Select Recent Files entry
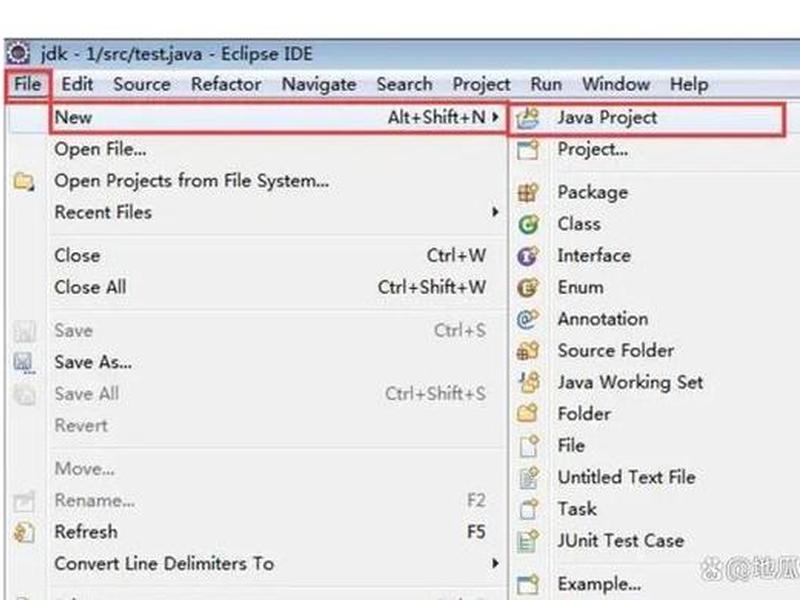The height and width of the screenshot is (600, 800). click(x=278, y=212)
